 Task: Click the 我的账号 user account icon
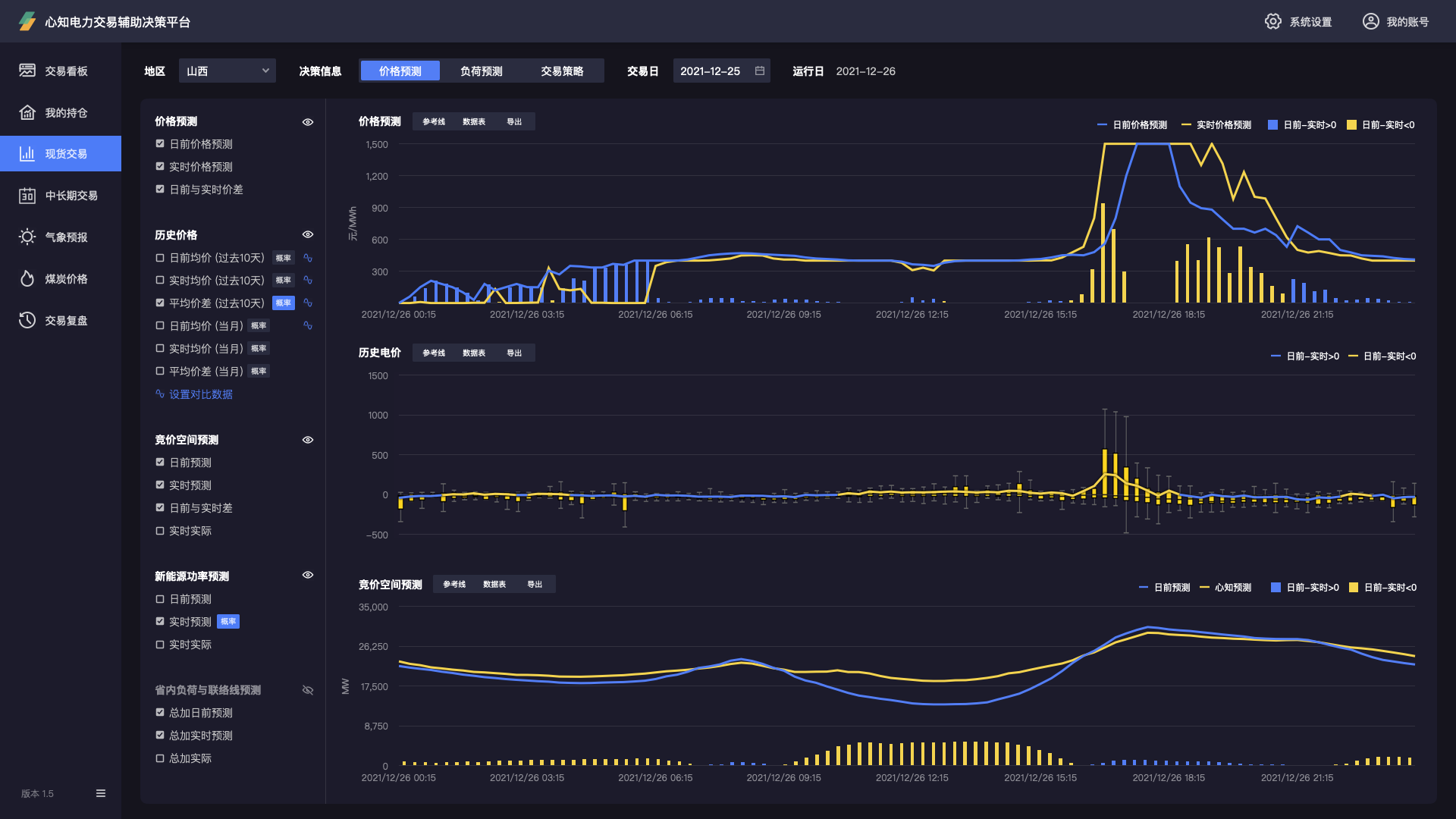(1370, 21)
